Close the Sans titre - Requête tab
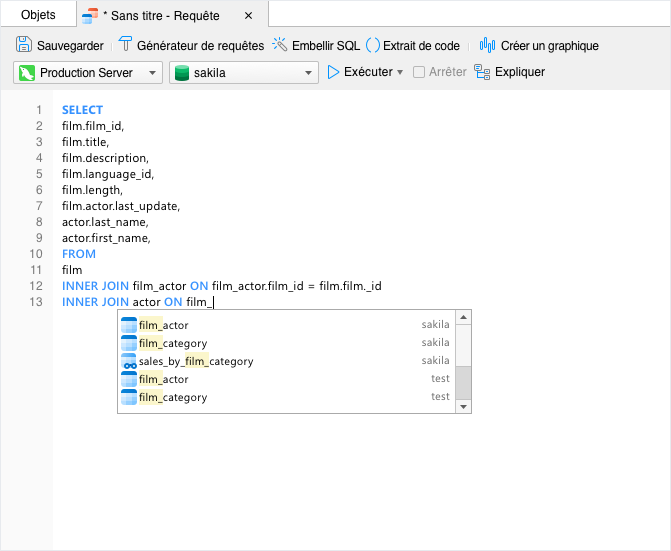The height and width of the screenshot is (551, 671). [x=248, y=16]
